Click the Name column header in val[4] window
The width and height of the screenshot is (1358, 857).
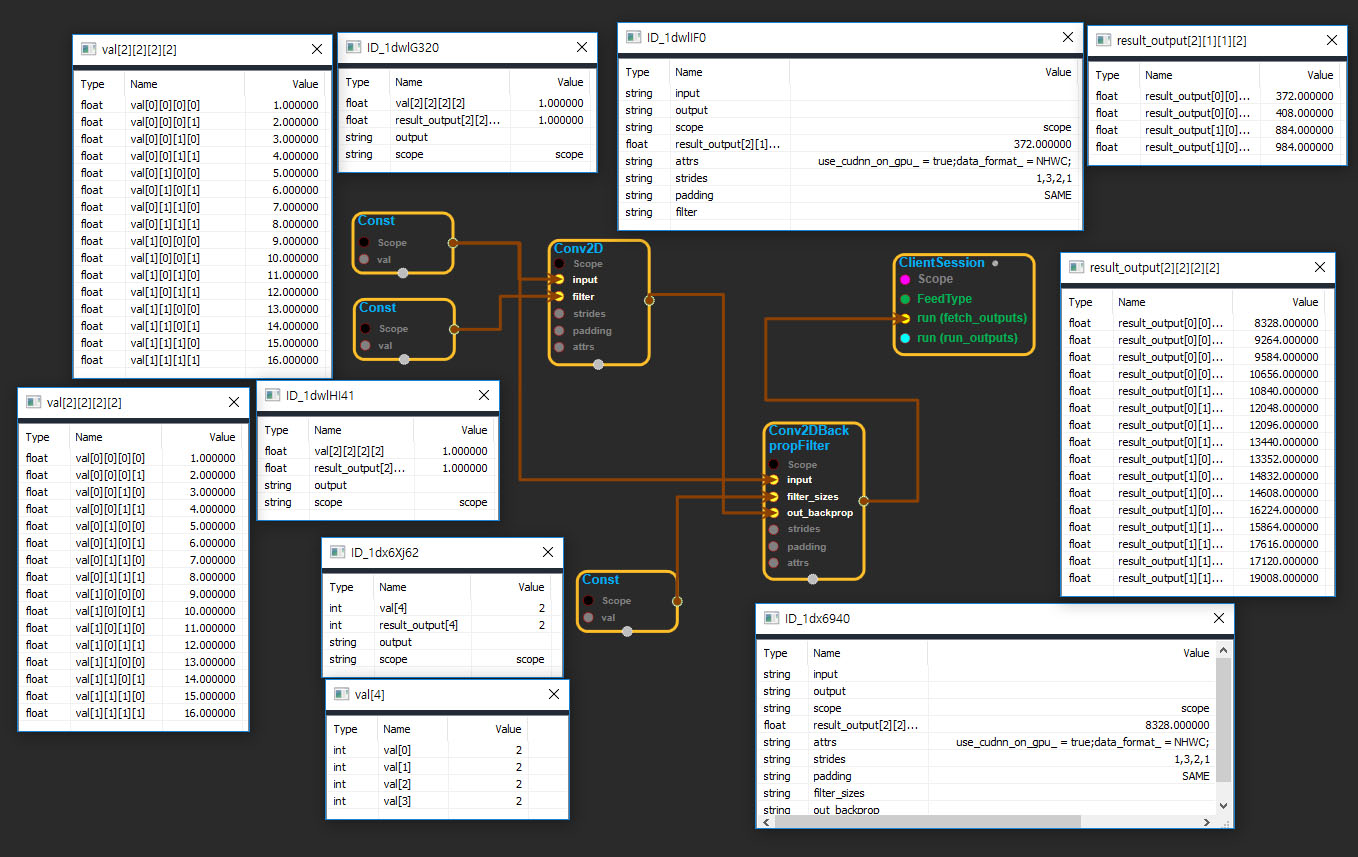coord(396,729)
